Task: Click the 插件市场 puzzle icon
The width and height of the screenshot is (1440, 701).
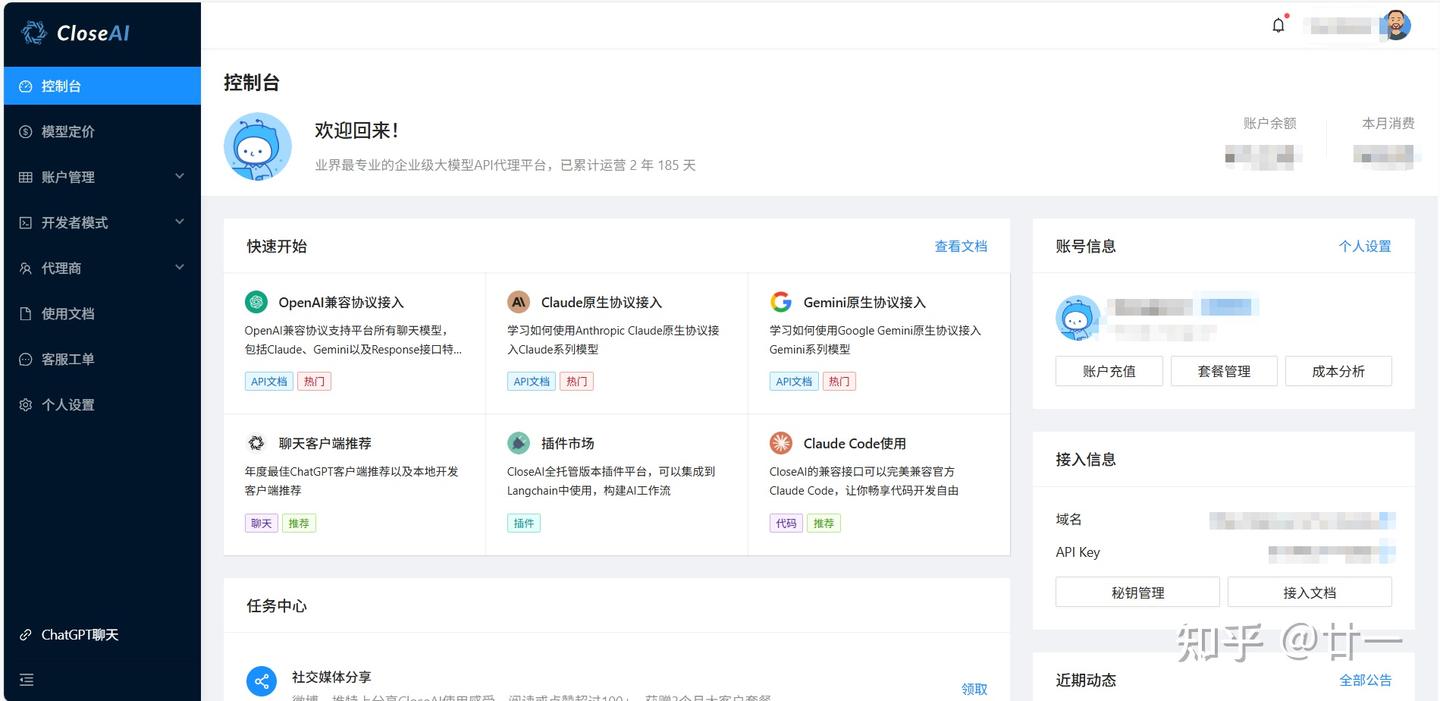Action: click(518, 442)
